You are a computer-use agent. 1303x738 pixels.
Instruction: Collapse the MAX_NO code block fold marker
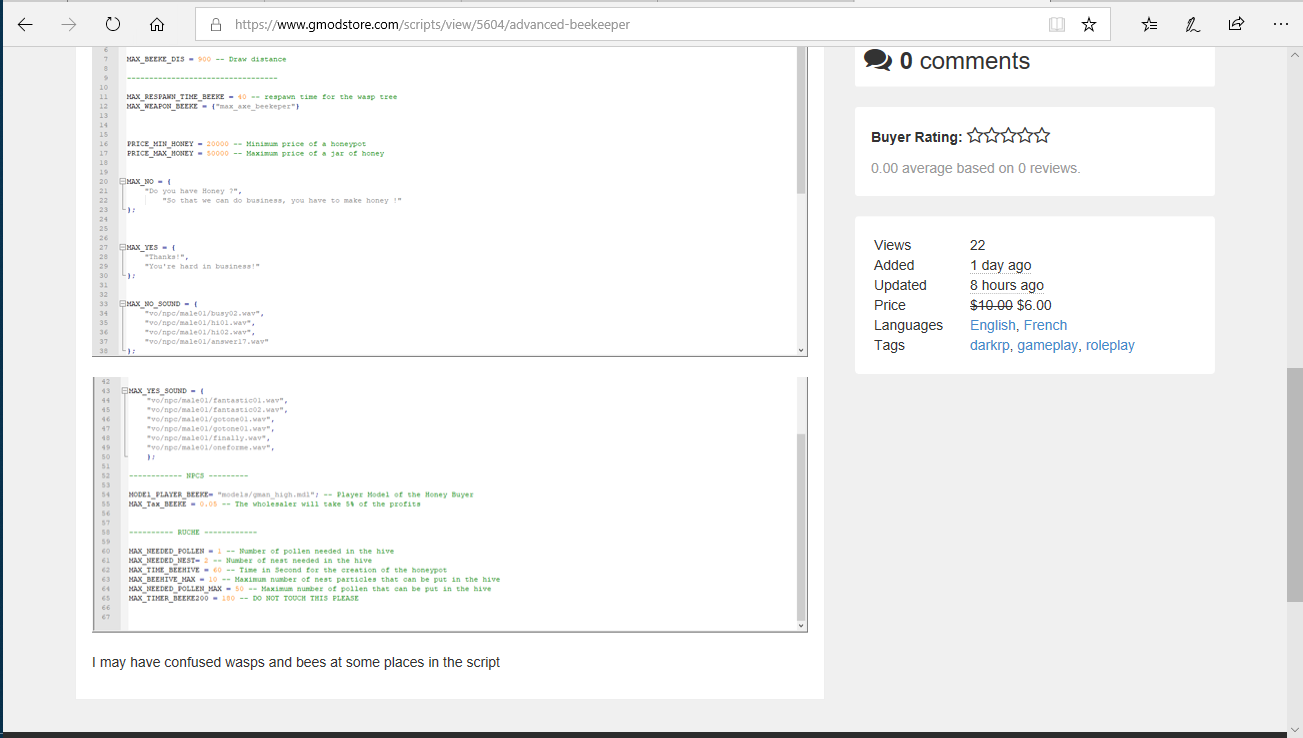click(121, 182)
